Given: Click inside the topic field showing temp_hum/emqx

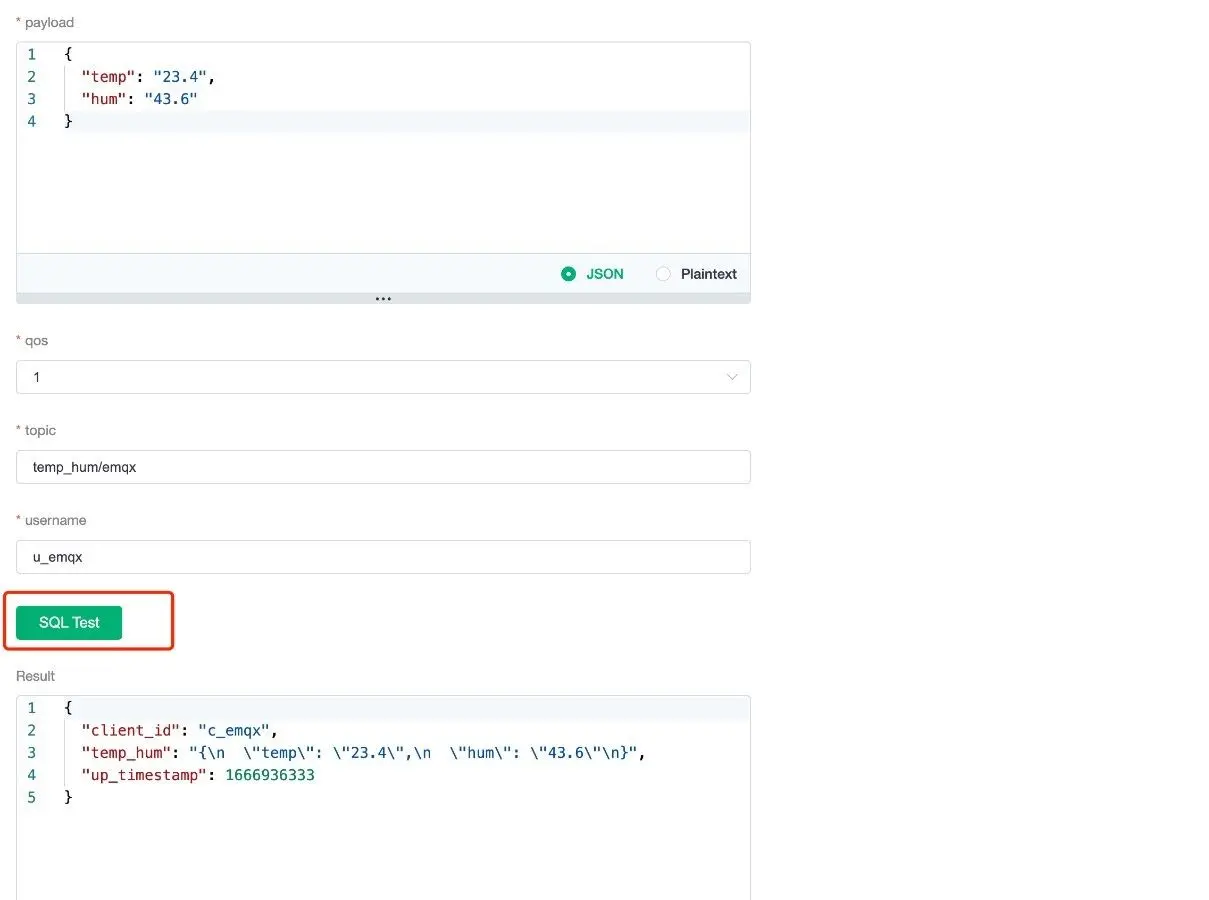Looking at the screenshot, I should [383, 467].
